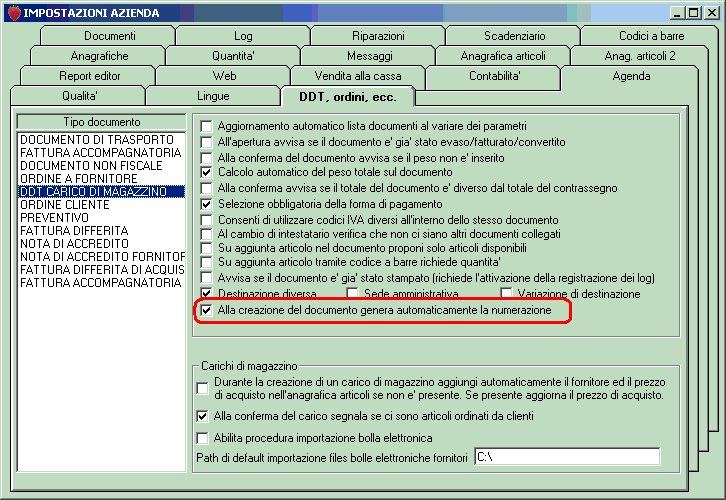Enable Abilita procedura importazione bolla elettronica

click(x=202, y=438)
